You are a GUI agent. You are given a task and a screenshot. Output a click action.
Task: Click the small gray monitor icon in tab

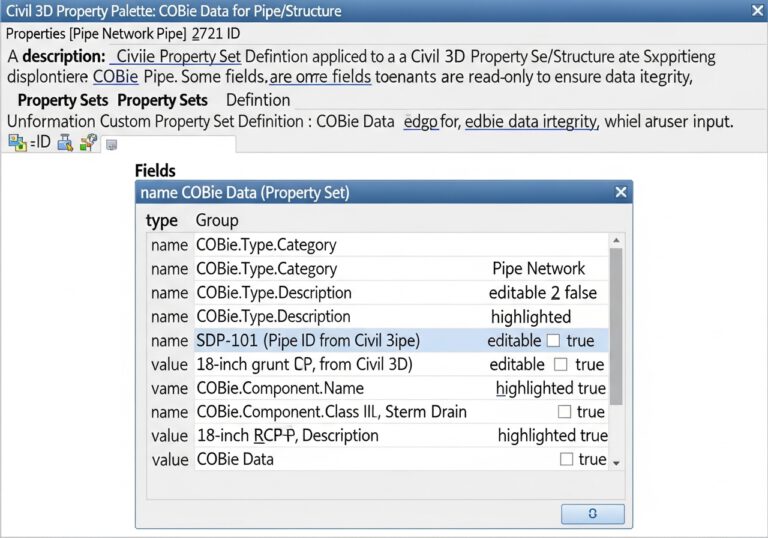tap(112, 145)
